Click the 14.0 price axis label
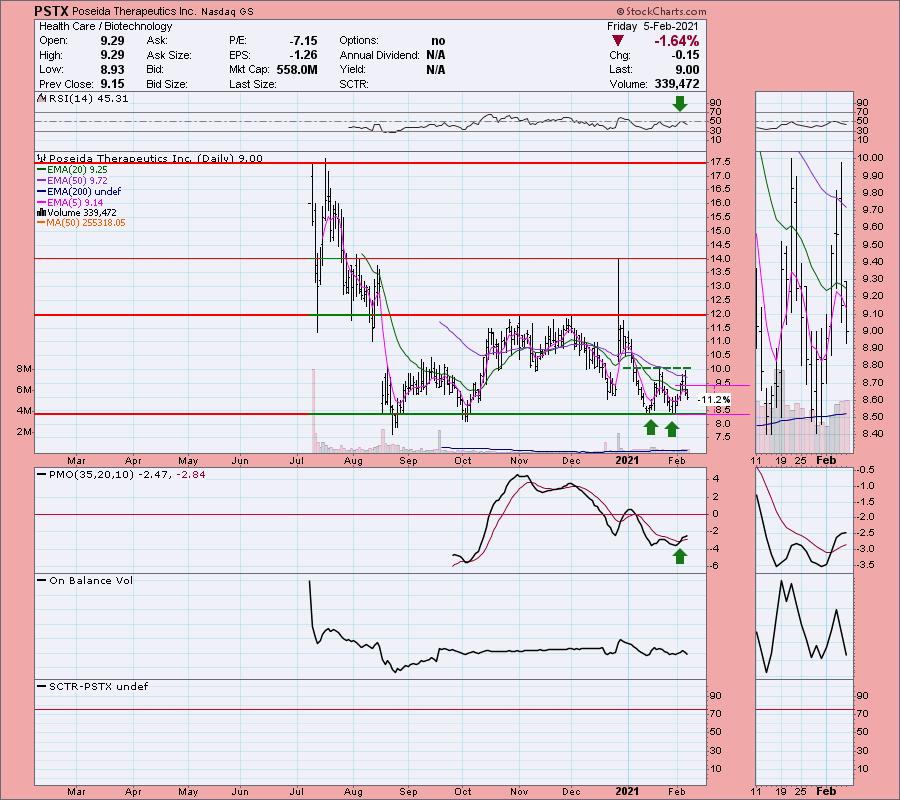The image size is (900, 800). (720, 258)
